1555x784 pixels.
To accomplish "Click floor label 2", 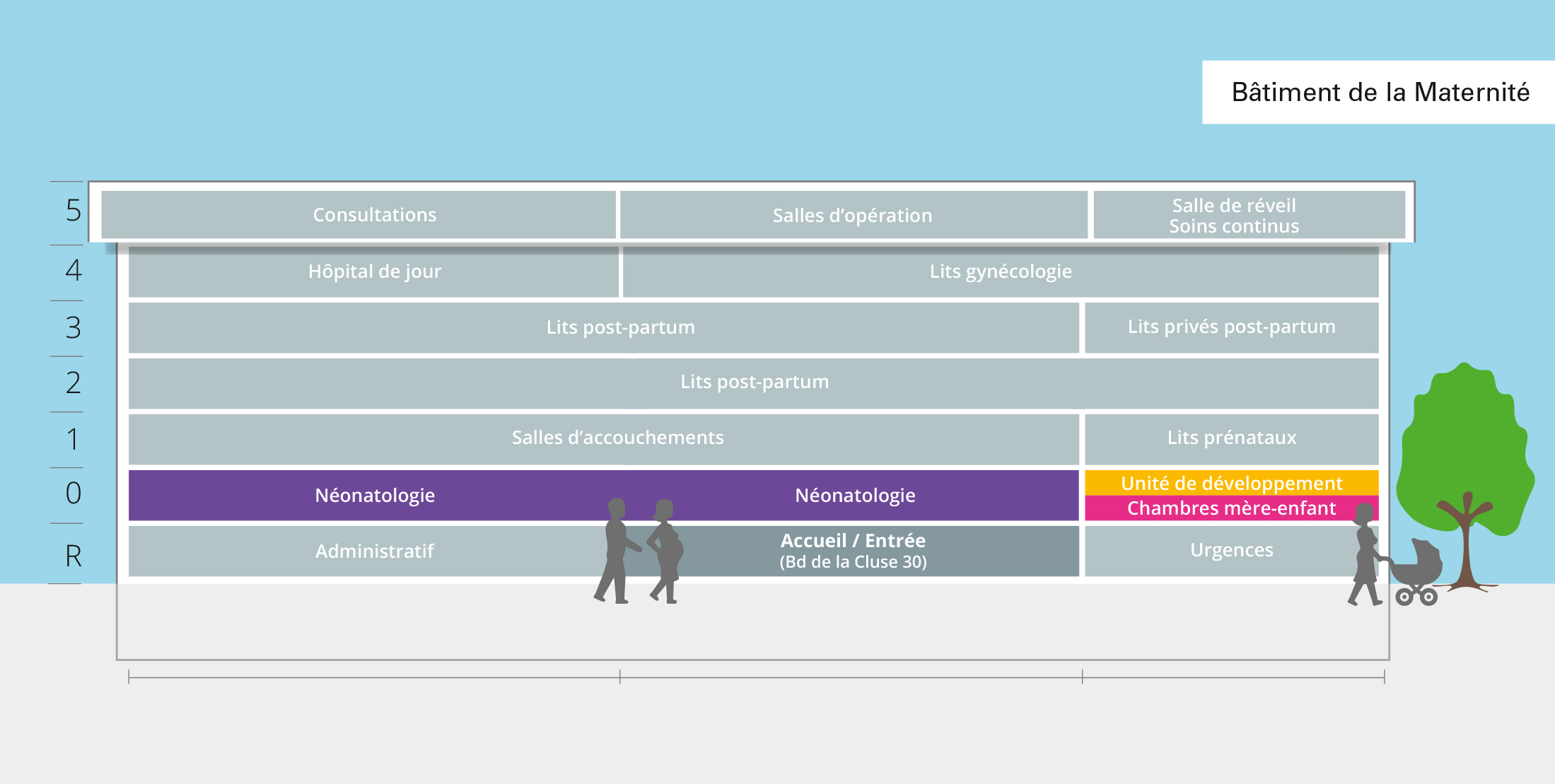I will coord(74,382).
